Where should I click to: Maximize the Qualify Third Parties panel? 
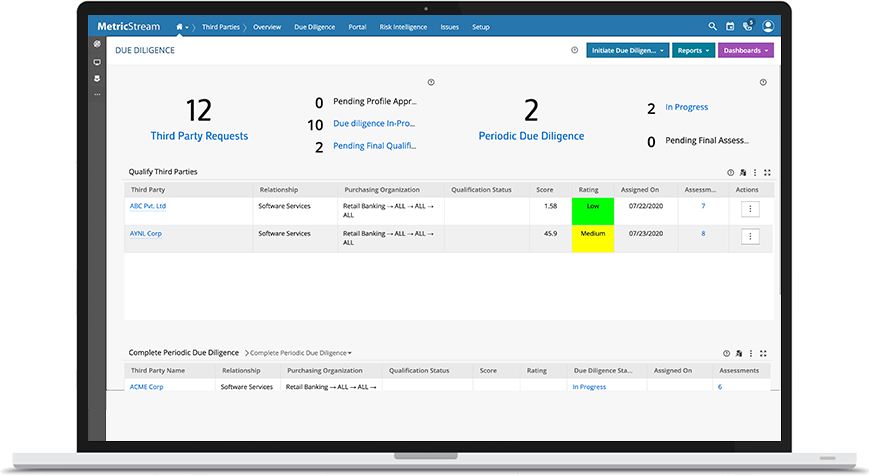(767, 173)
